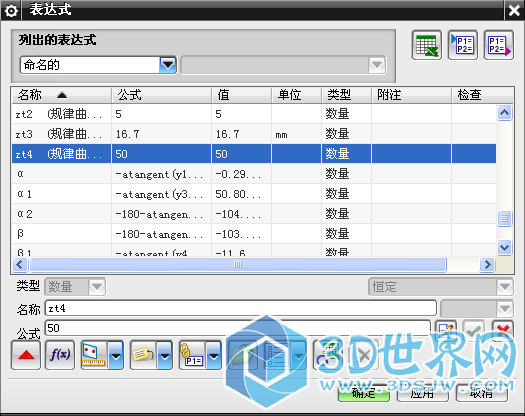Click the 单位 column header
Screen dimensions: 525x416
(296, 95)
